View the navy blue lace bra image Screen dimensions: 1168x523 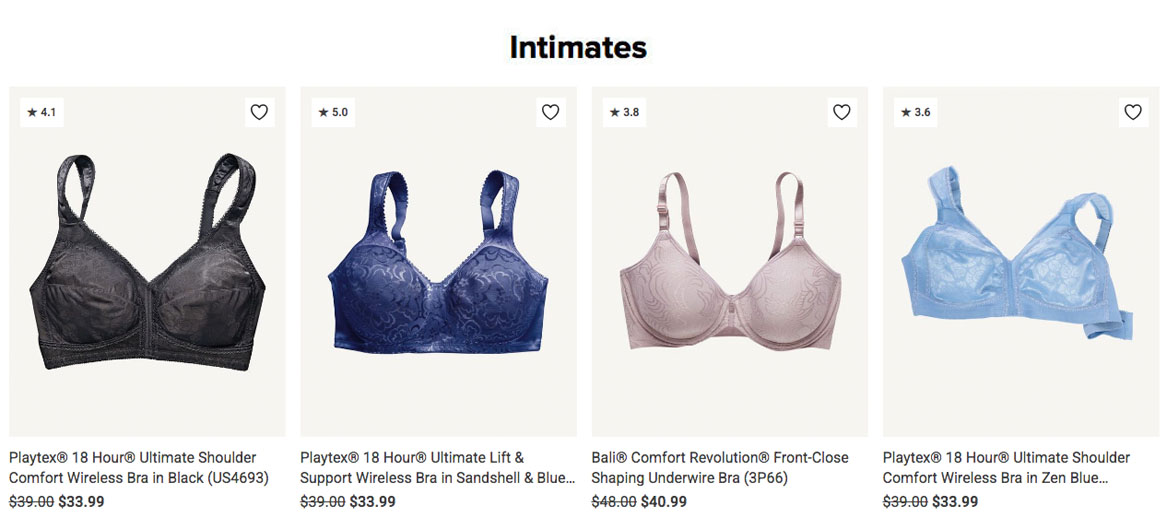click(438, 262)
